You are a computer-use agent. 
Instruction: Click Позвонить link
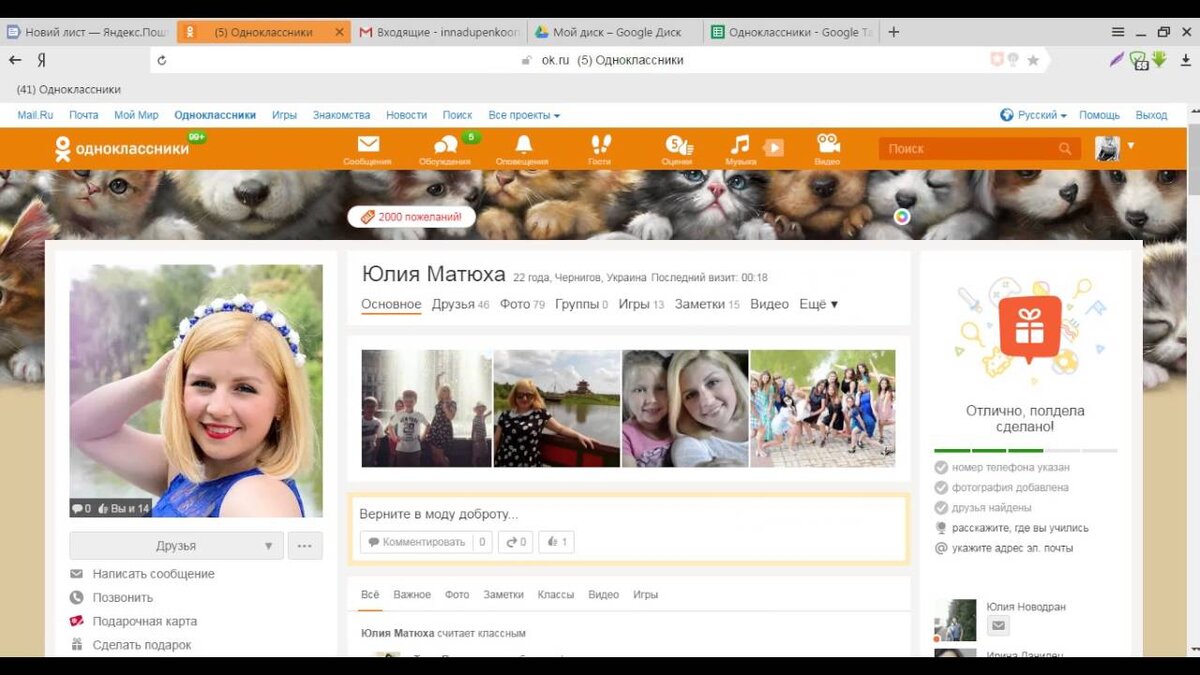point(123,597)
